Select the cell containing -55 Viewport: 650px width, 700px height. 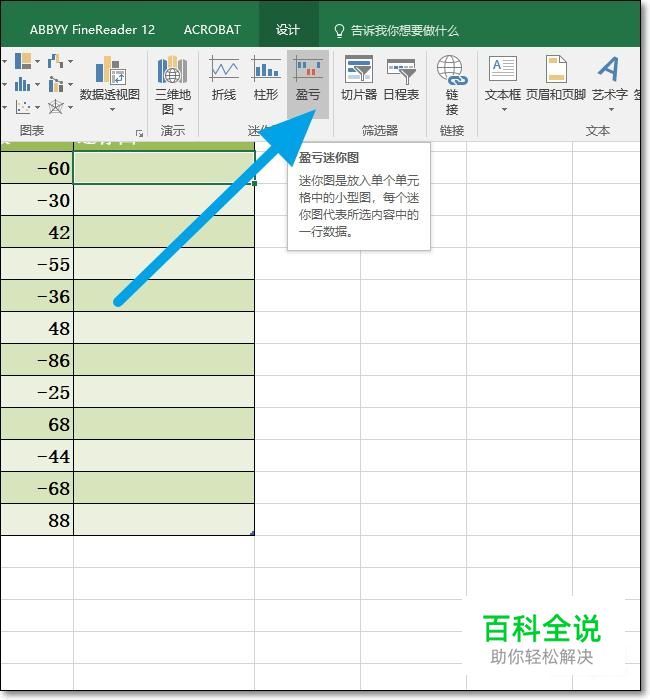click(37, 264)
